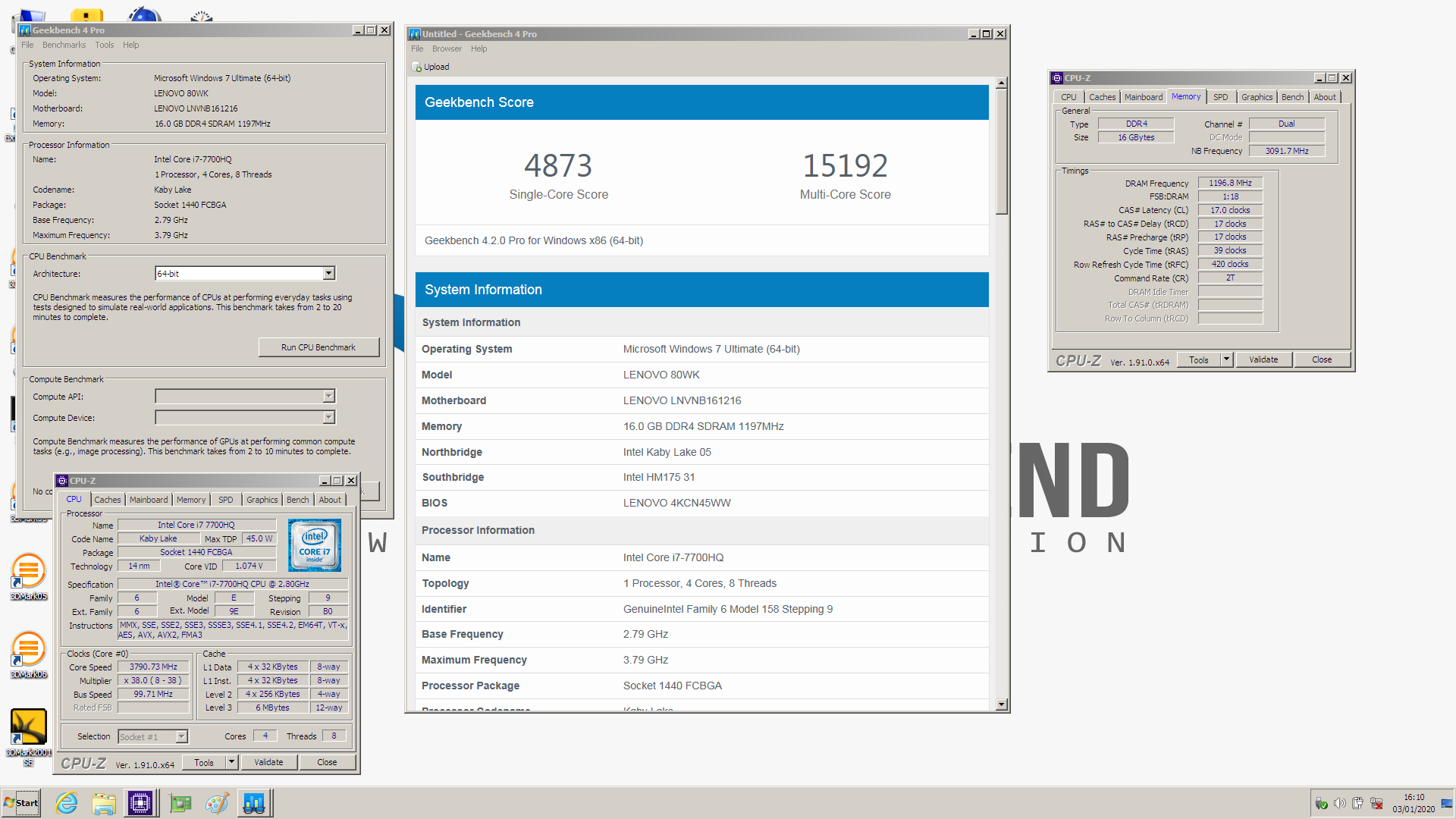Open Browser menu in Untitled Geekbench window
This screenshot has height=819, width=1456.
(447, 49)
